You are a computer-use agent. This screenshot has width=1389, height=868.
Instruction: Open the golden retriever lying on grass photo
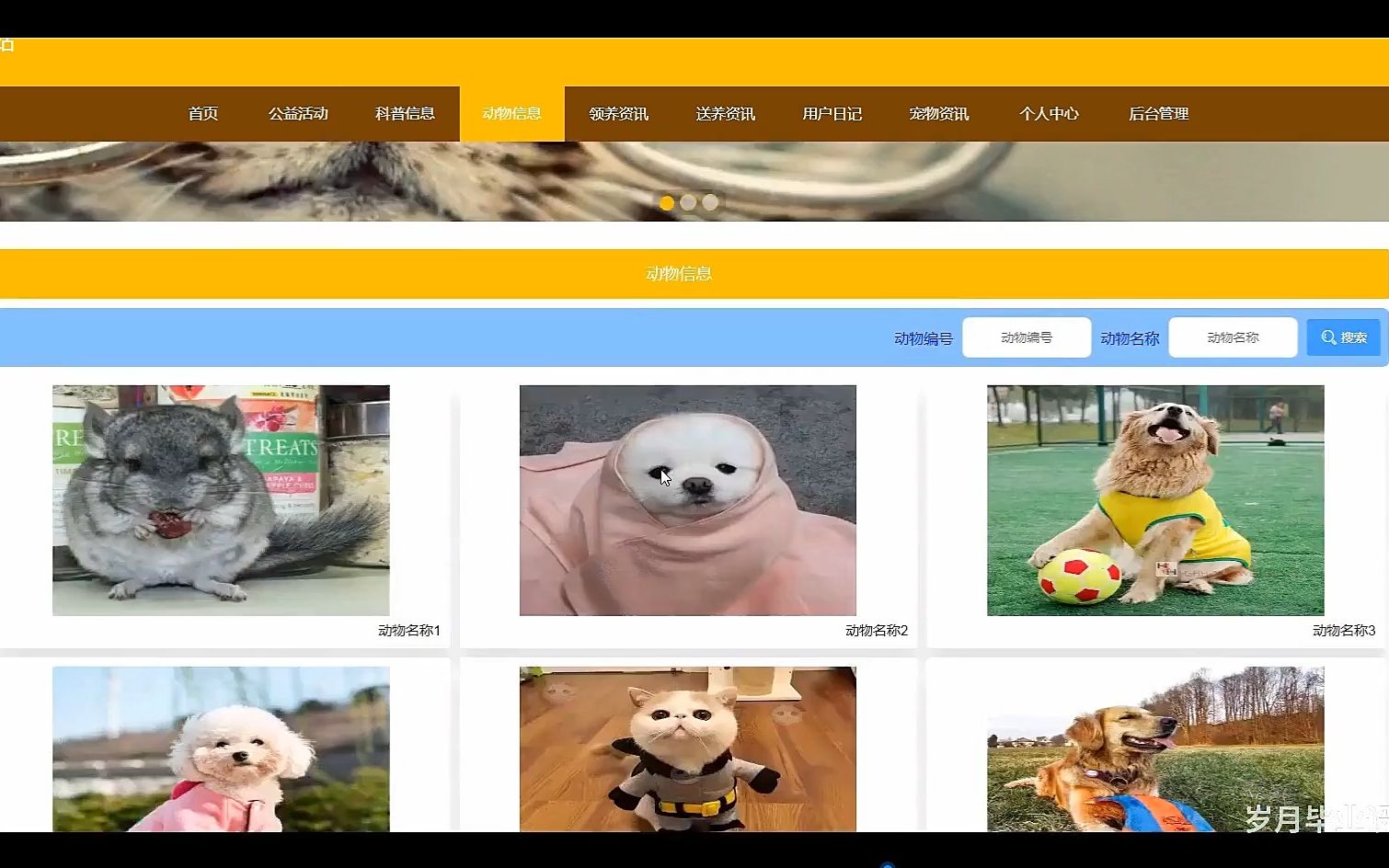click(1155, 749)
